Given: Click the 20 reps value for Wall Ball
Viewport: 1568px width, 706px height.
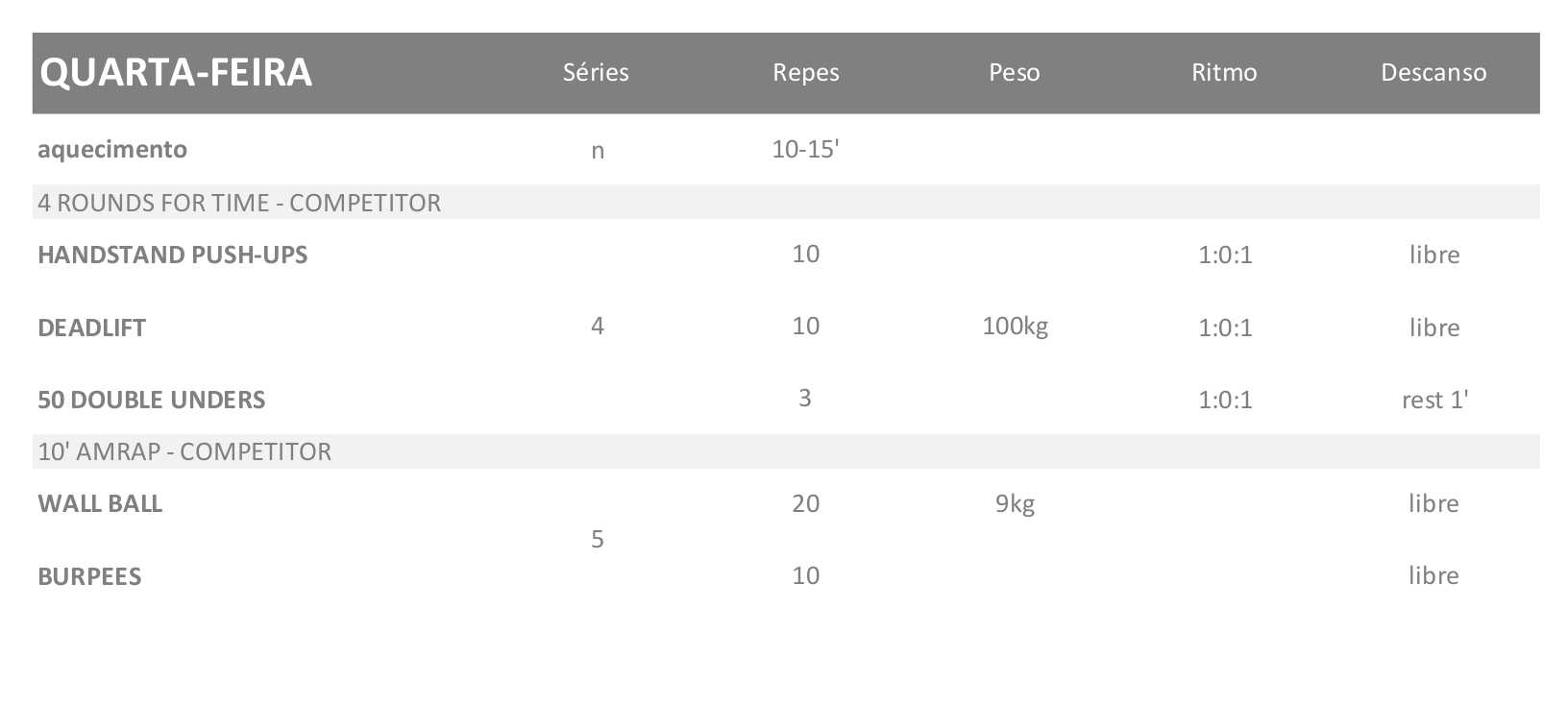Looking at the screenshot, I should [x=805, y=503].
